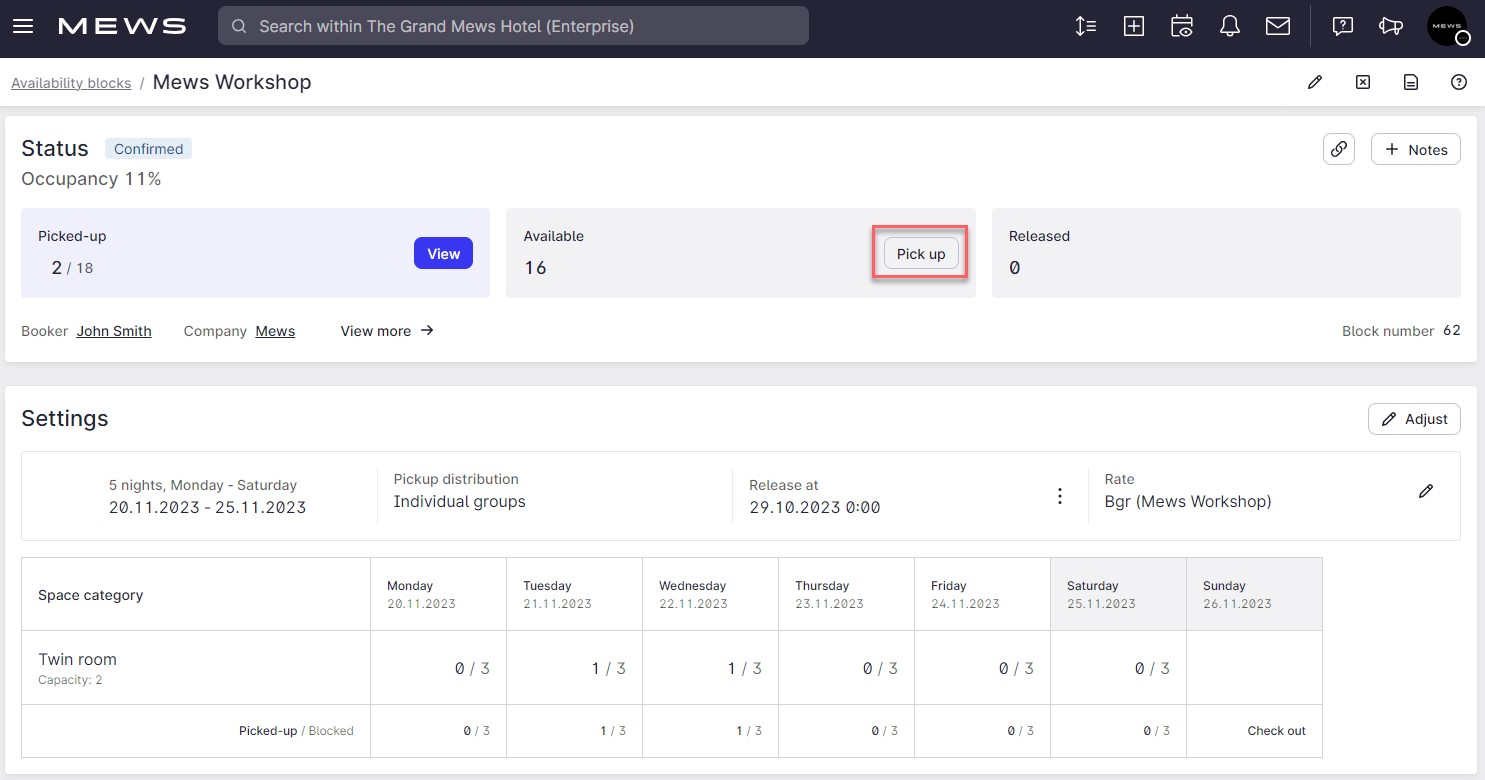The image size is (1485, 780).
Task: Open the messages envelope icon in top bar
Action: point(1277,26)
